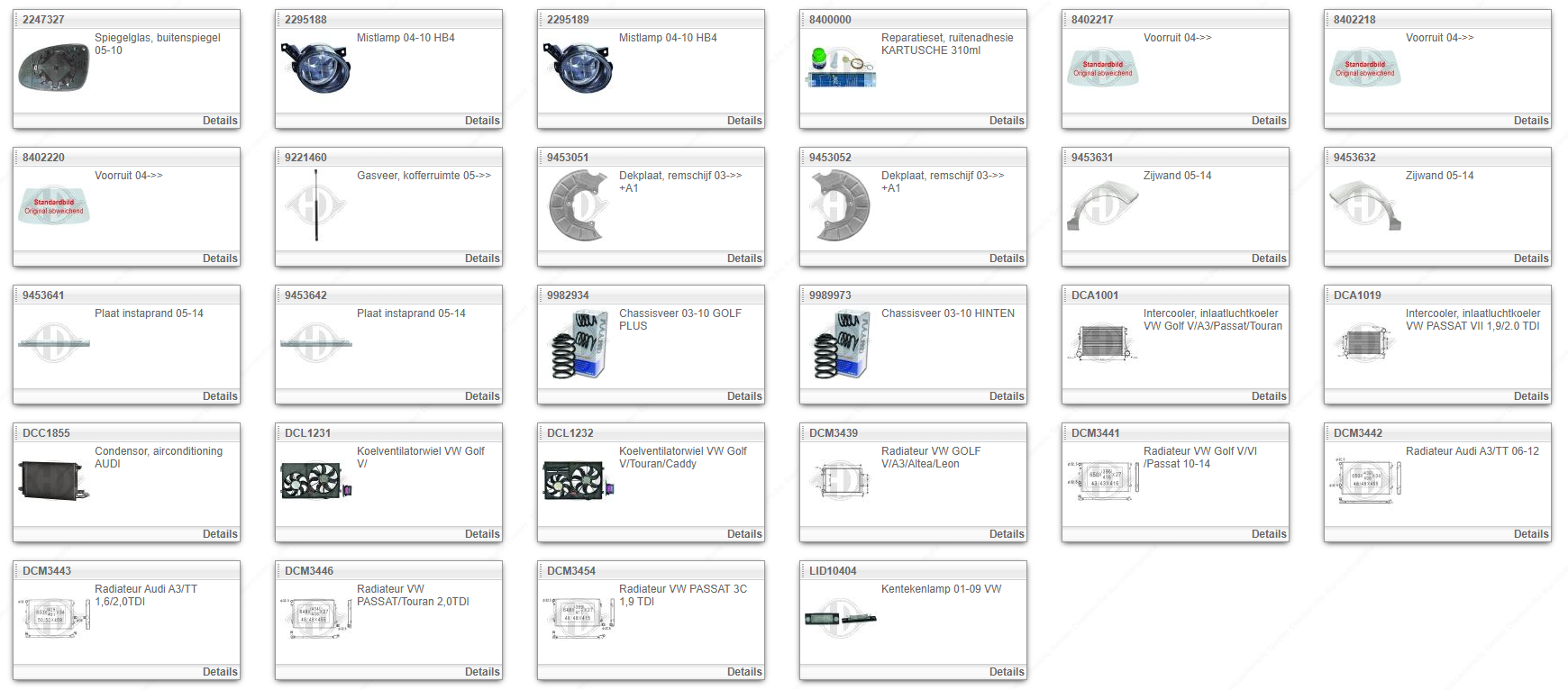Click the Gasveer kofferruimte product title
Image resolution: width=1568 pixels, height=690 pixels.
pyautogui.click(x=424, y=176)
